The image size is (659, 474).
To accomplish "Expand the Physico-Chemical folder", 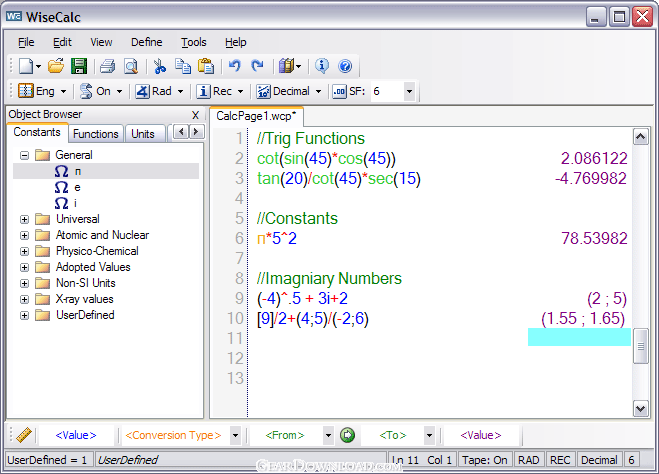I will coord(24,251).
